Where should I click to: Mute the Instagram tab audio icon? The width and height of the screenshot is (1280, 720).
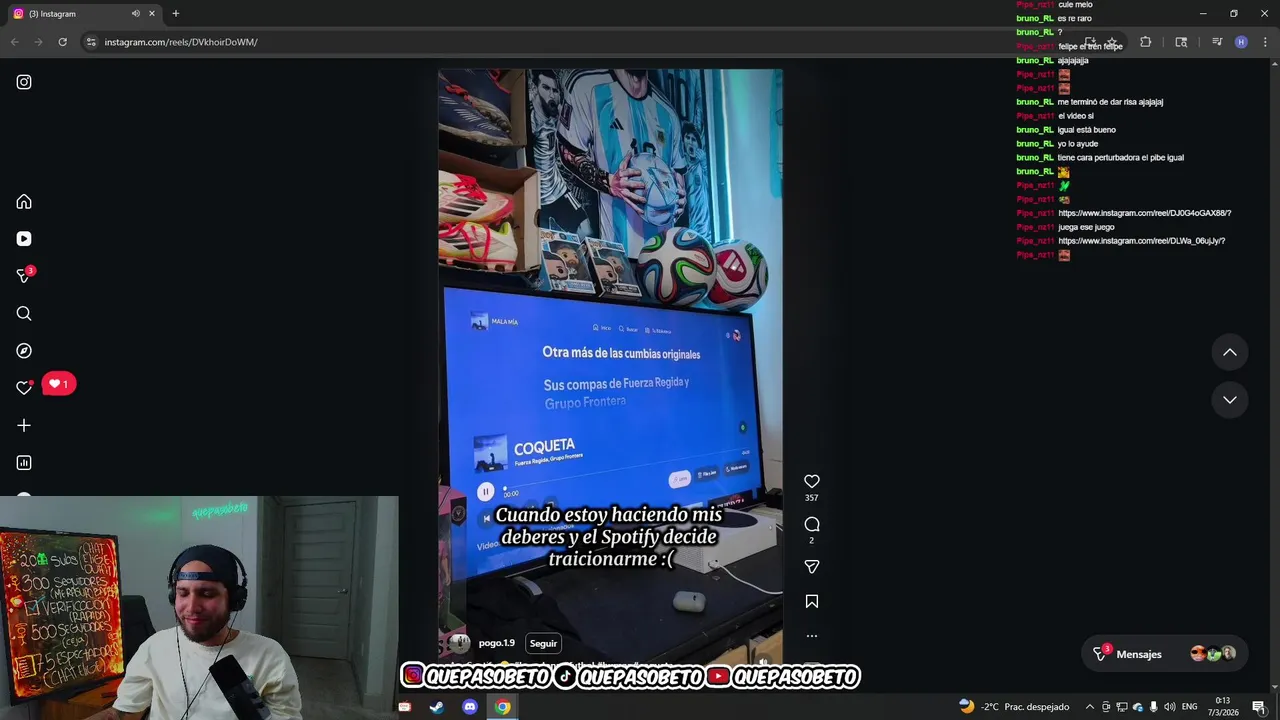pos(135,14)
